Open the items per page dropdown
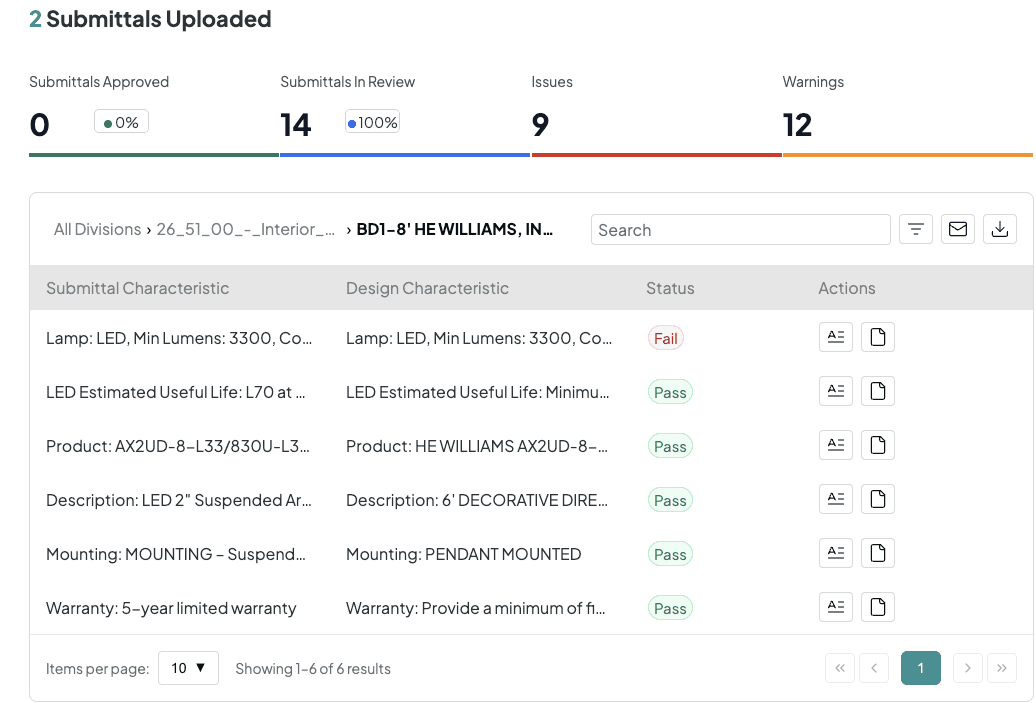This screenshot has height=703, width=1036. coord(188,668)
